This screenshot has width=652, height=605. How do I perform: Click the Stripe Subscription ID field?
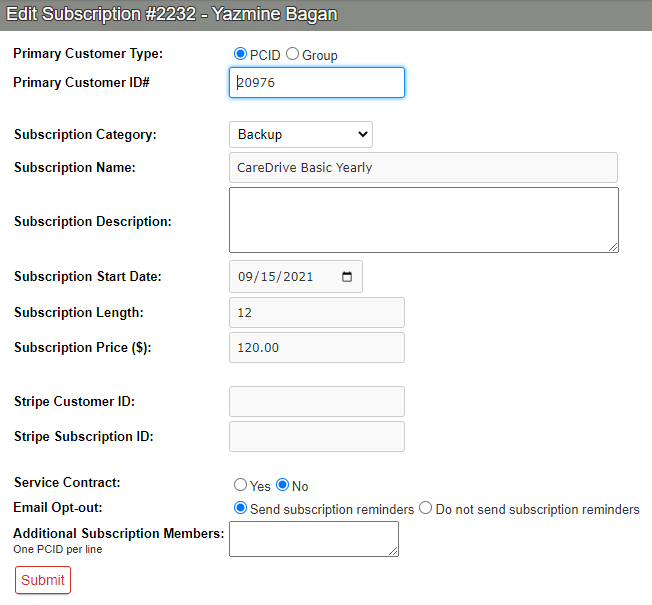click(316, 436)
